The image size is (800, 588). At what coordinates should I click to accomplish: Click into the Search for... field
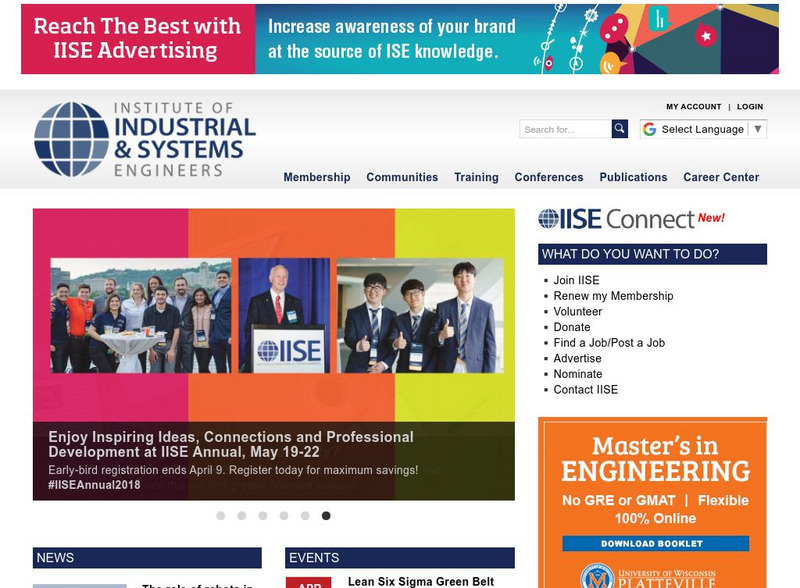(x=565, y=129)
